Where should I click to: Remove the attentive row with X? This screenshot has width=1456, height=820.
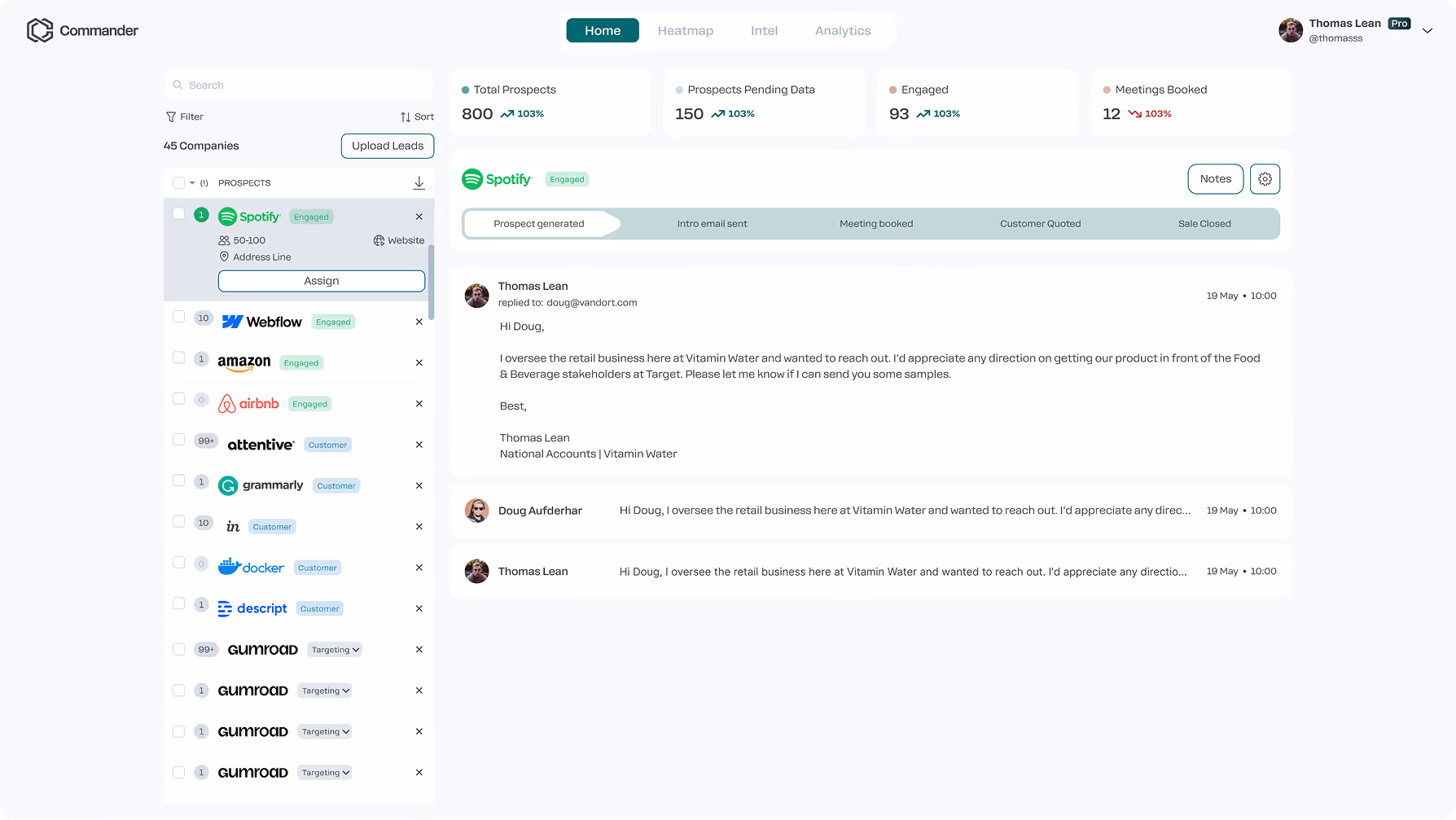419,445
